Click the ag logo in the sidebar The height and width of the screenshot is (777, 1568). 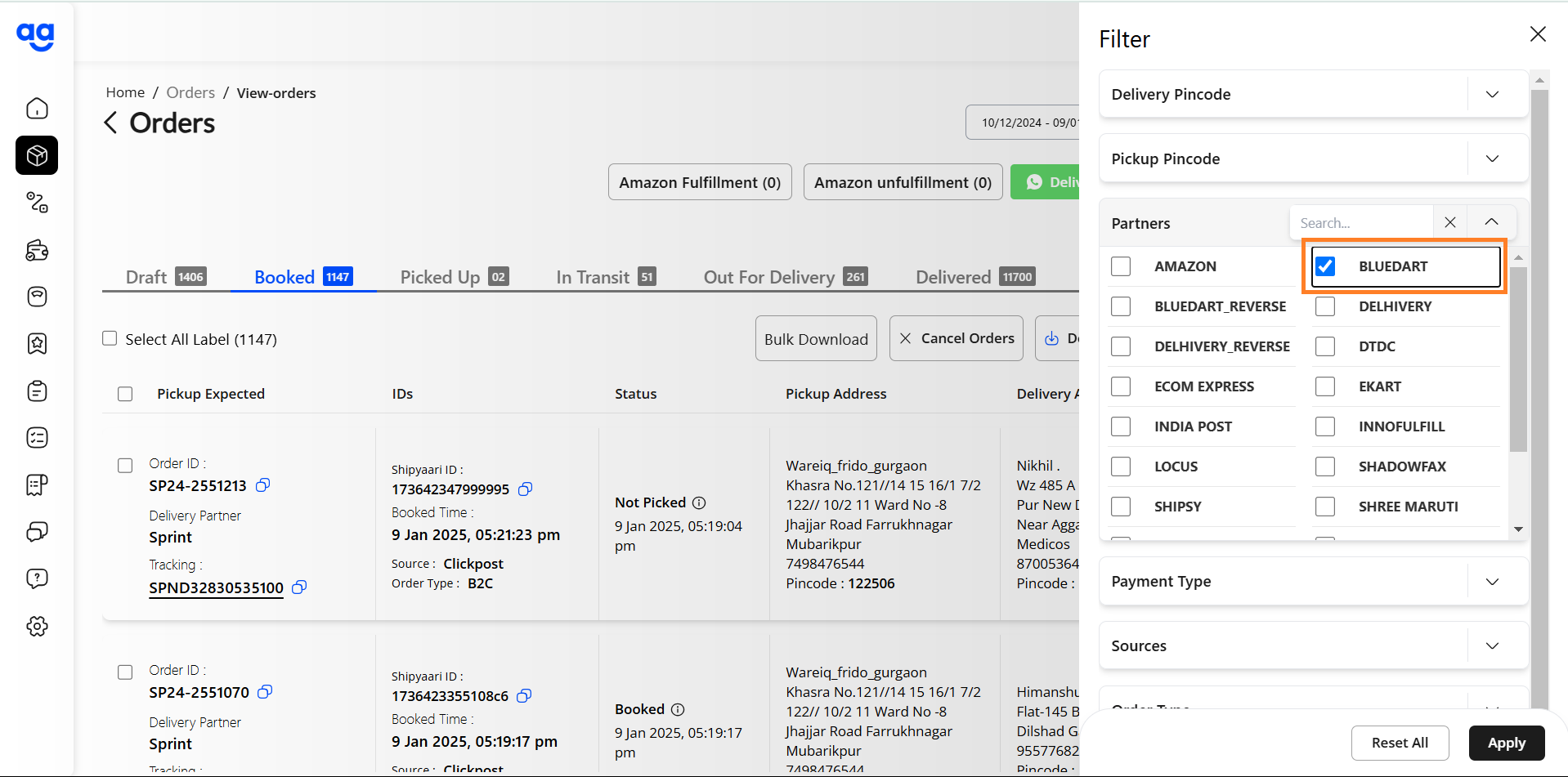coord(36,35)
